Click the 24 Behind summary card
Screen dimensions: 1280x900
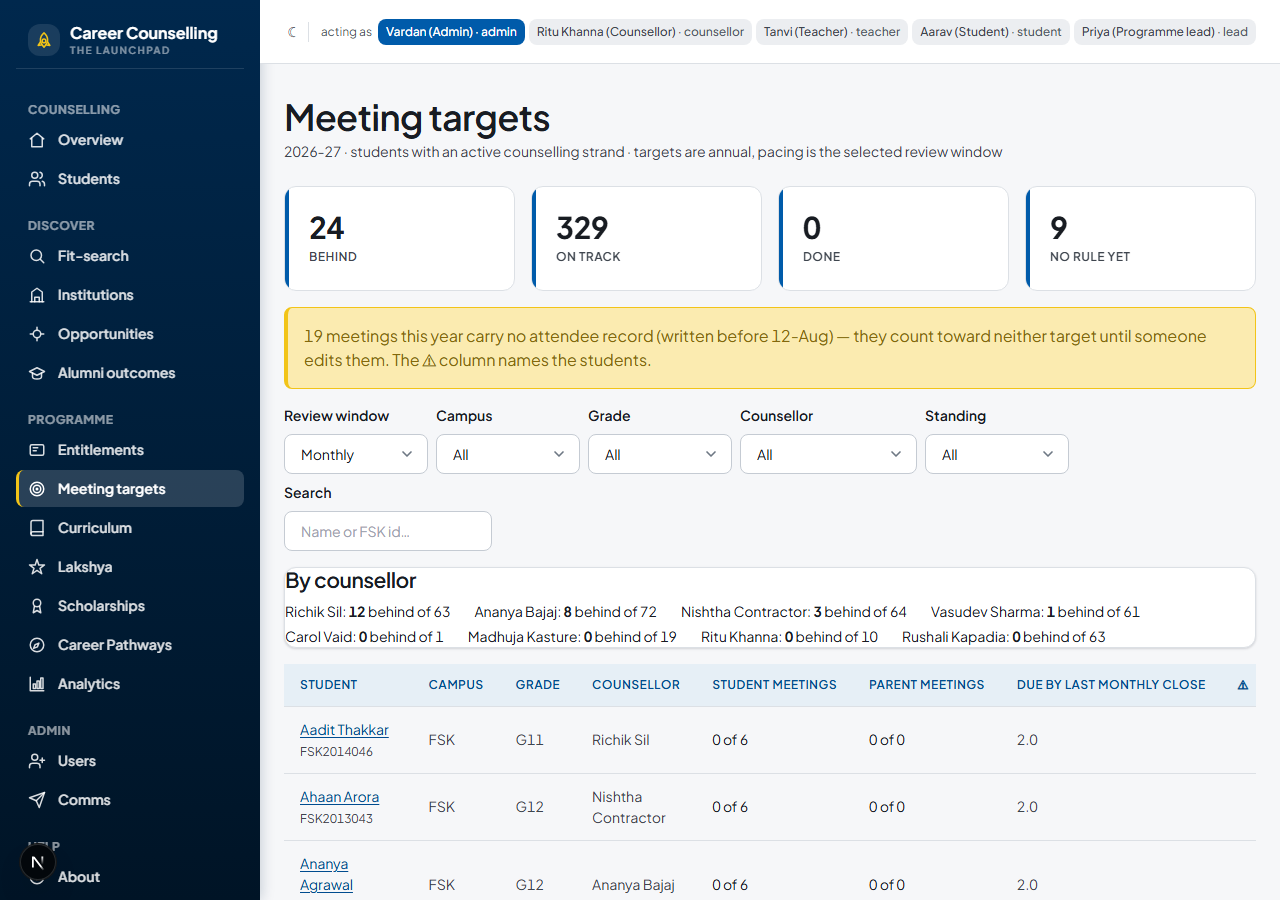pyautogui.click(x=399, y=238)
